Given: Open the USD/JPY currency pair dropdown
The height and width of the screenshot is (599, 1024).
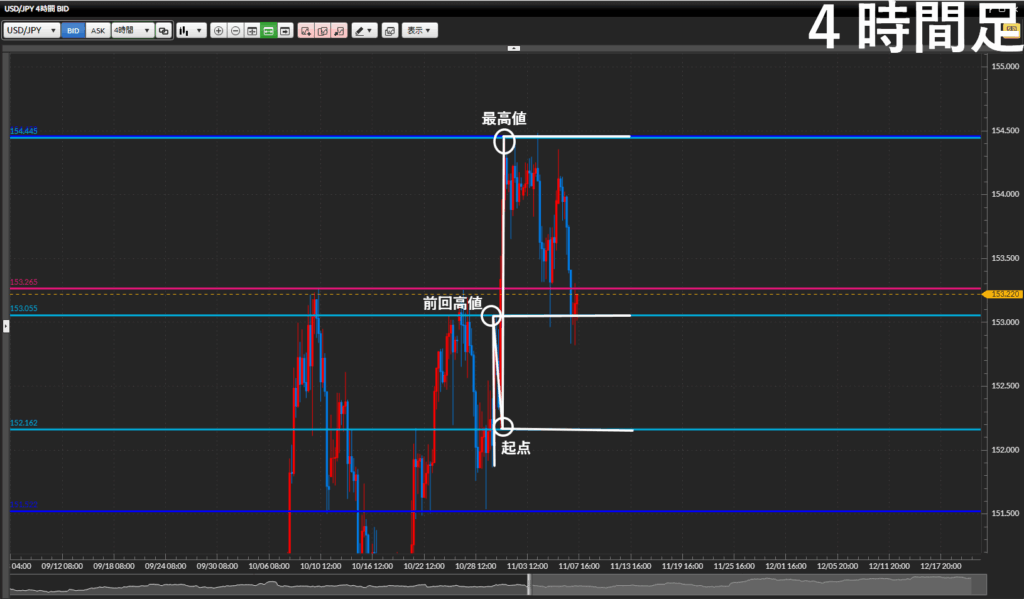Looking at the screenshot, I should [x=31, y=31].
